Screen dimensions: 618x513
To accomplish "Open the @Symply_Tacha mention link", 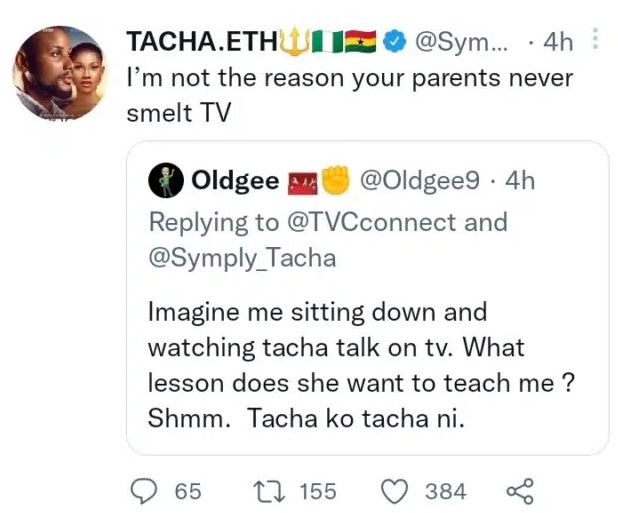I will pyautogui.click(x=242, y=259).
